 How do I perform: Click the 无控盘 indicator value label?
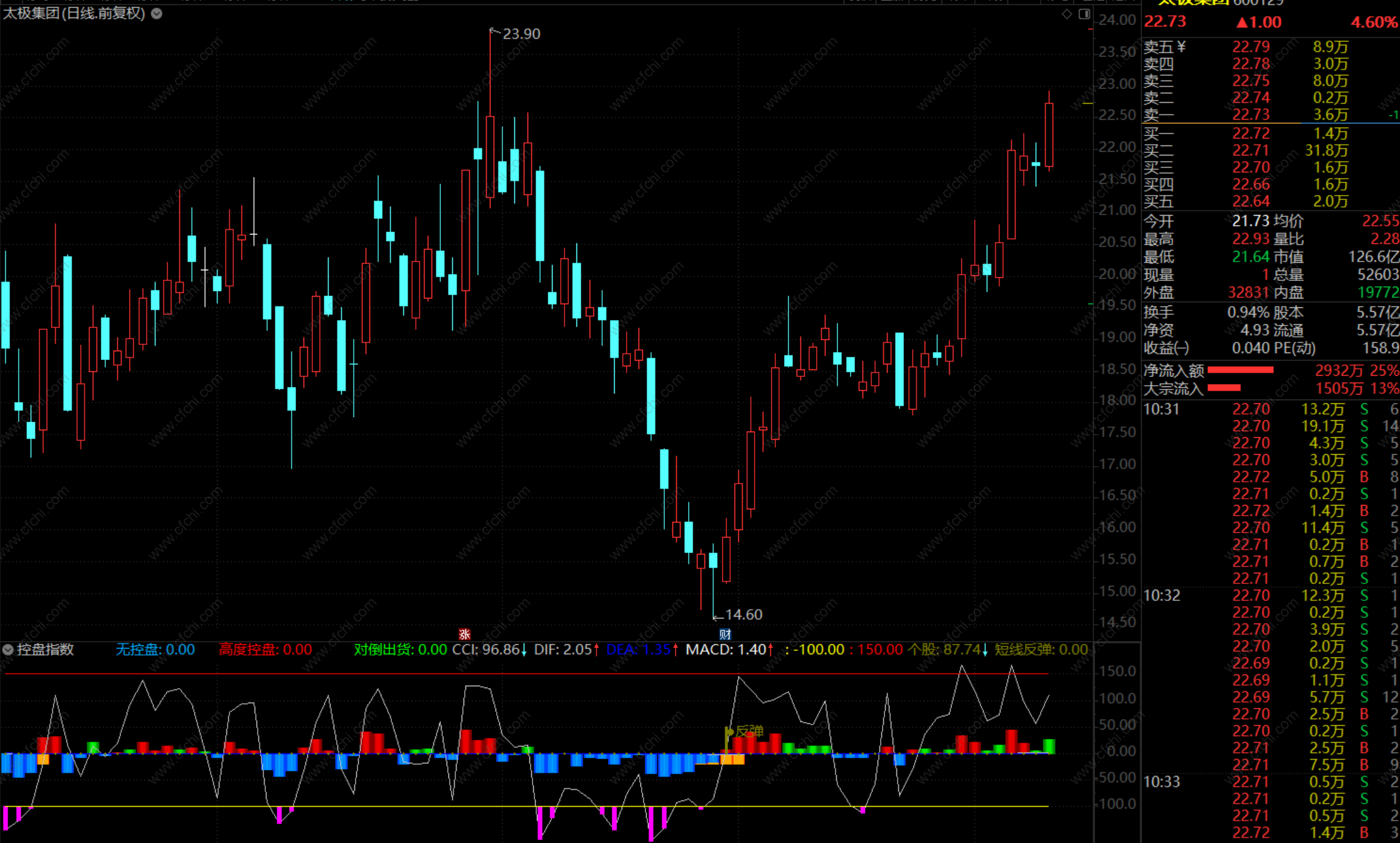155,650
